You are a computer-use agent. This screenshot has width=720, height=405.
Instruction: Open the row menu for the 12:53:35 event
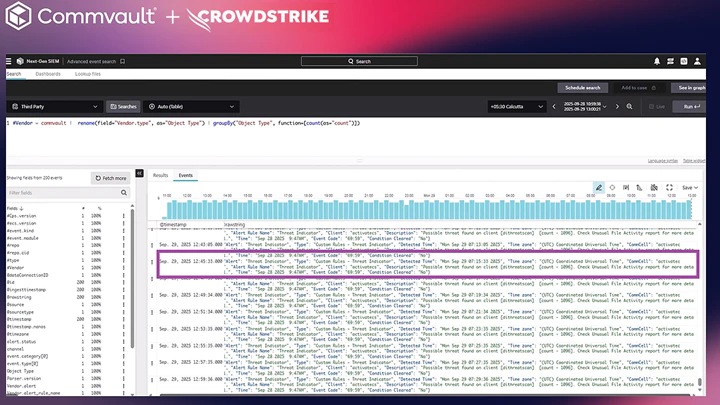pyautogui.click(x=152, y=330)
